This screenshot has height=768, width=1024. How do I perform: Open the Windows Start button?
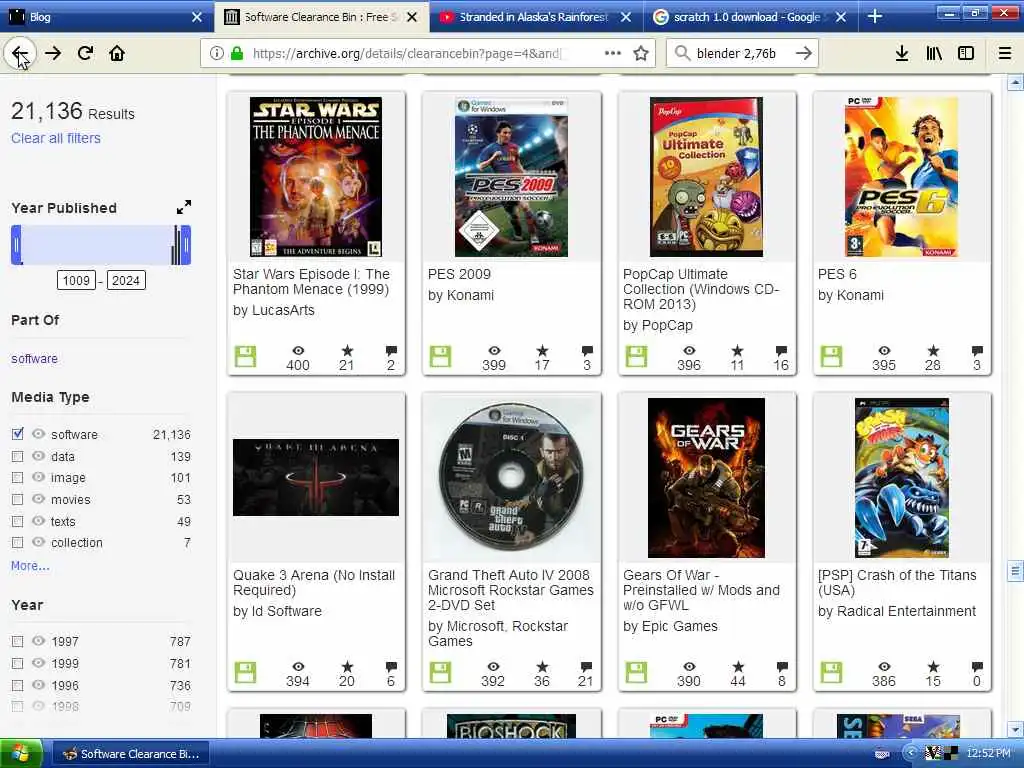click(20, 754)
